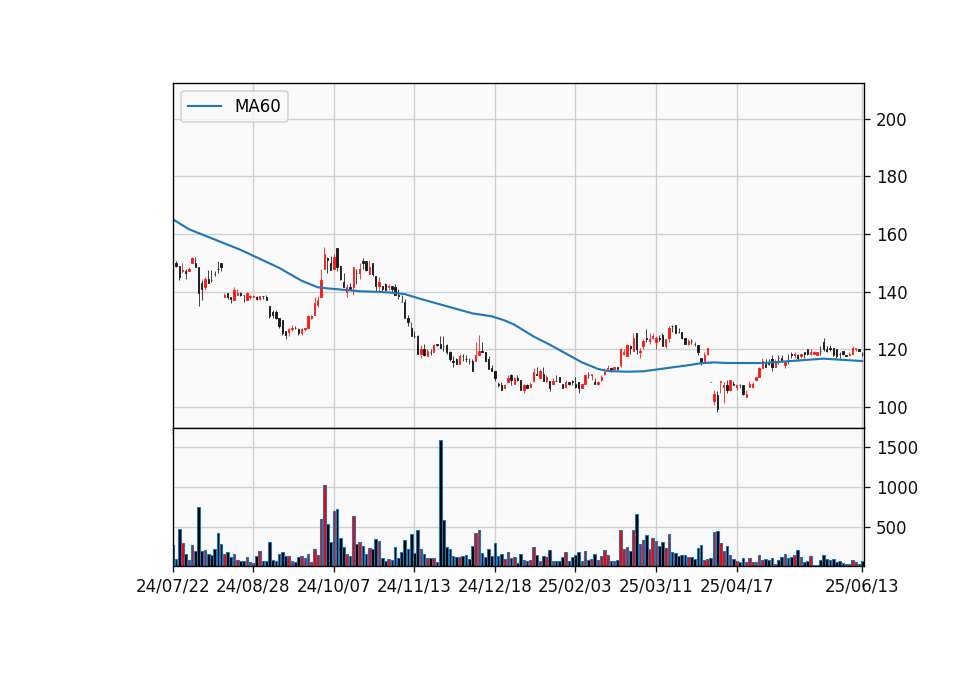The width and height of the screenshot is (960, 690).
Task: Click the tallest volume bar near 1500
Action: click(x=441, y=503)
